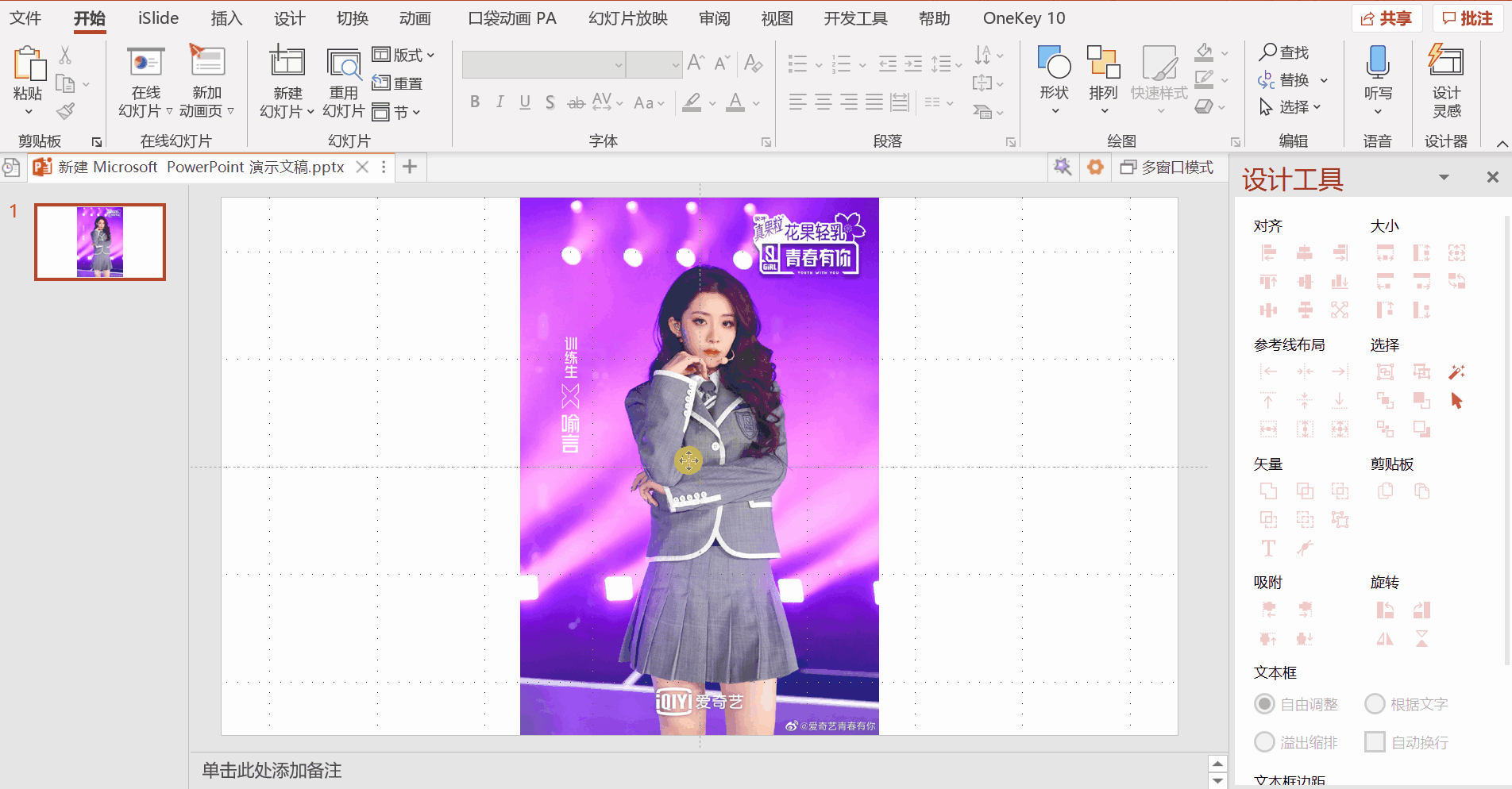Click the text T icon under Vector section
The image size is (1512, 789).
(x=1268, y=548)
